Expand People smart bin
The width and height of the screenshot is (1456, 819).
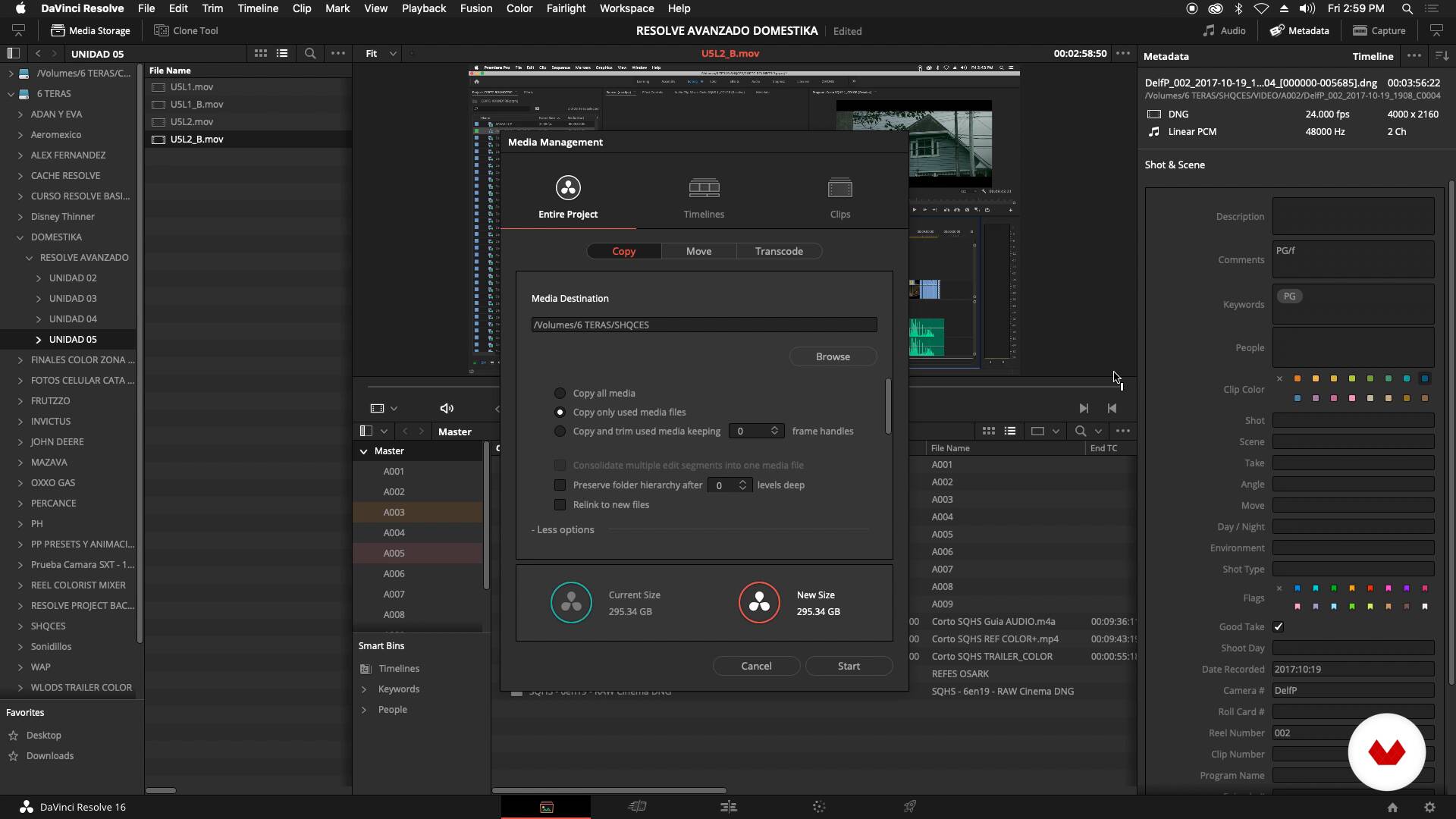click(x=364, y=709)
